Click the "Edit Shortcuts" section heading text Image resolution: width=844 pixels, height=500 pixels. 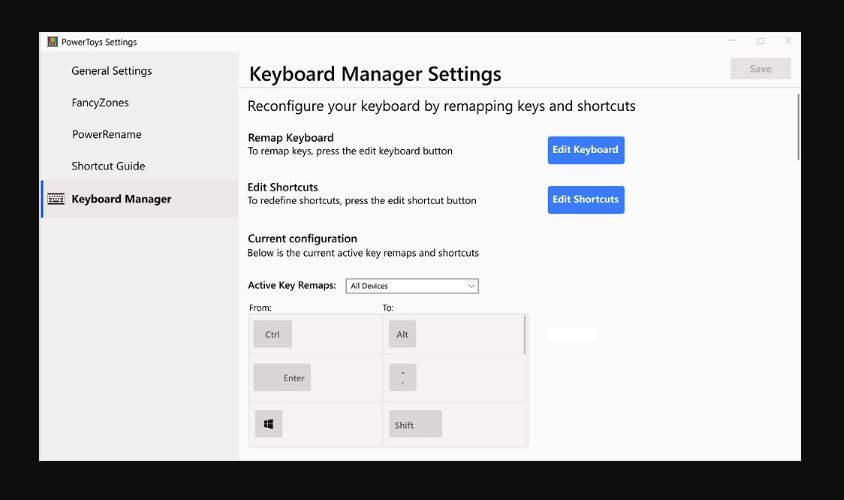(x=283, y=187)
